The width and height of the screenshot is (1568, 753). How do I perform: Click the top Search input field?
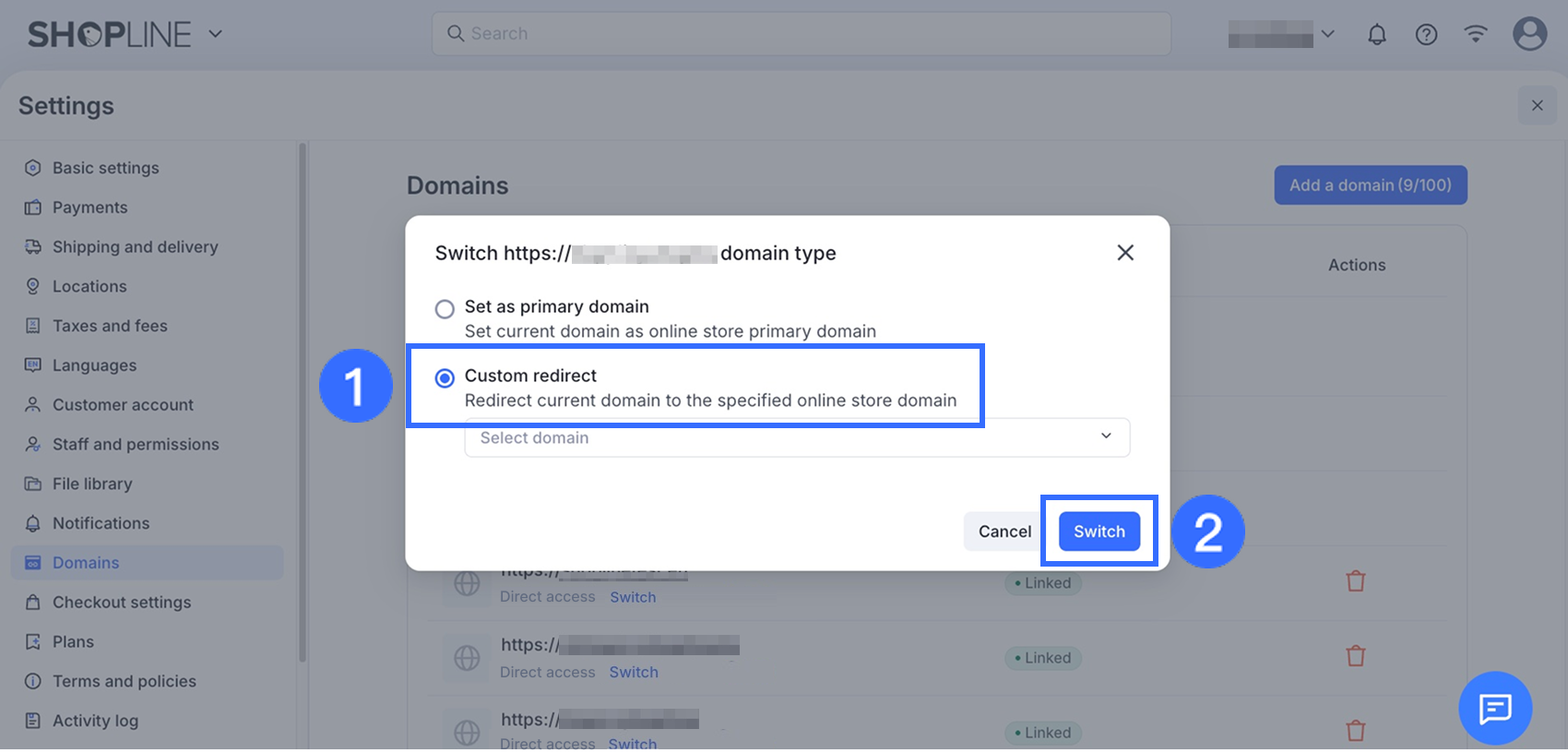[801, 34]
